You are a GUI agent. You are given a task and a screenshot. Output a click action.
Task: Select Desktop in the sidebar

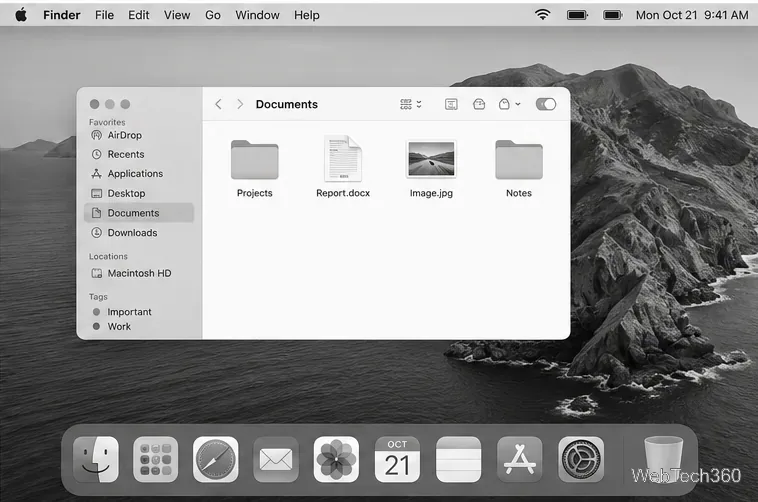(139, 193)
